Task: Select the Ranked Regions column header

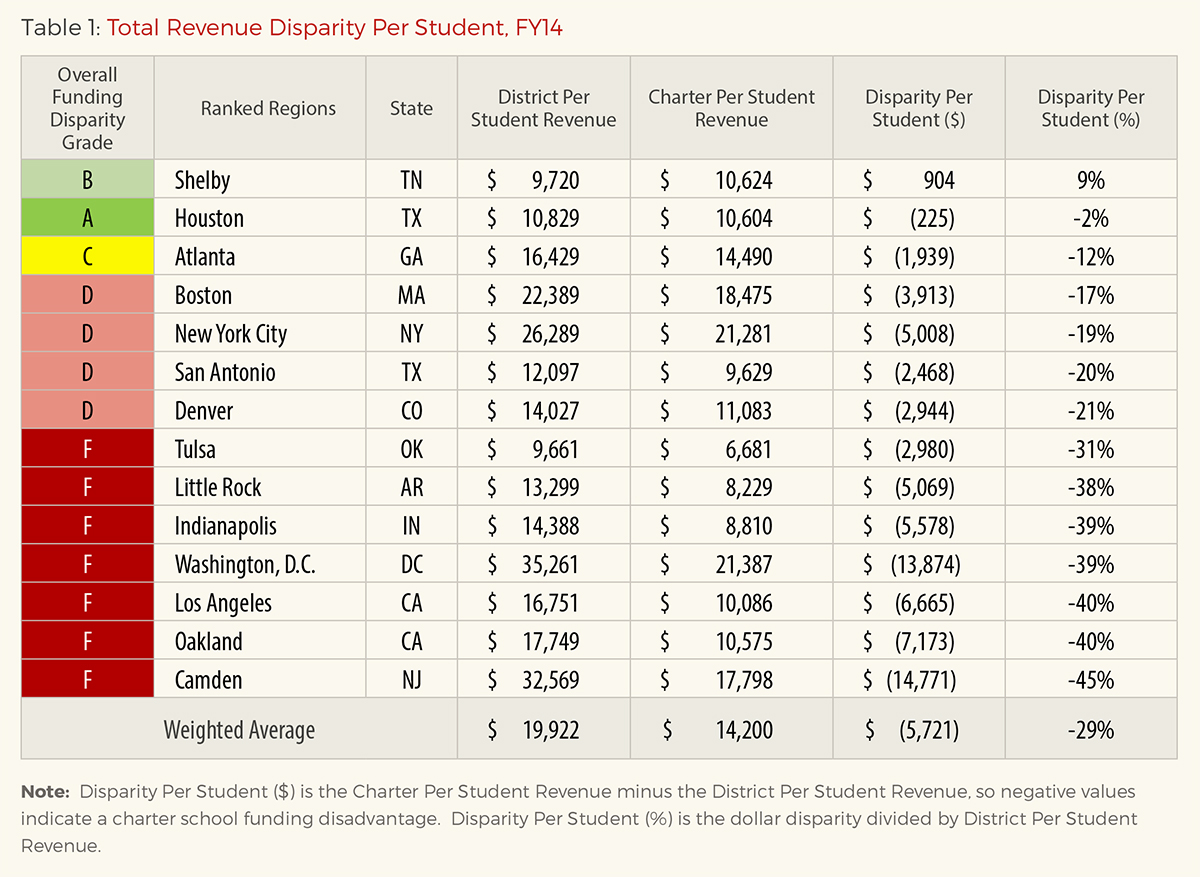Action: tap(268, 109)
